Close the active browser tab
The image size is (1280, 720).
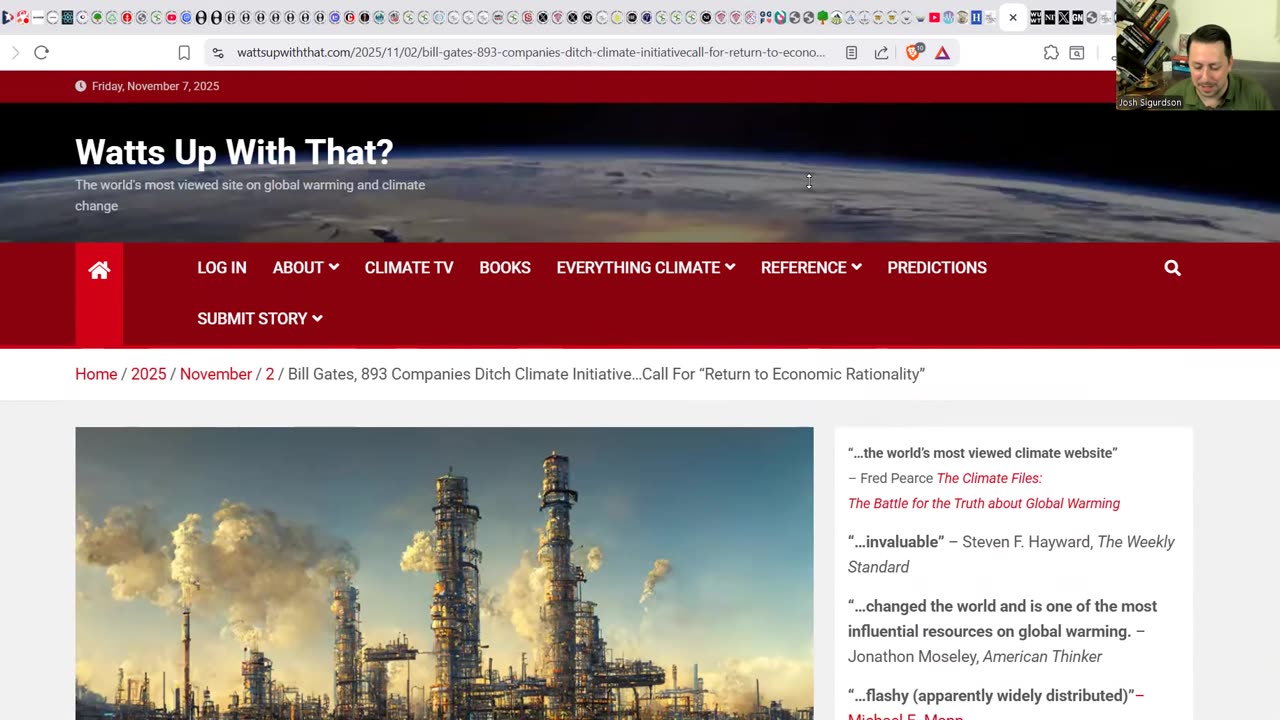[1013, 17]
